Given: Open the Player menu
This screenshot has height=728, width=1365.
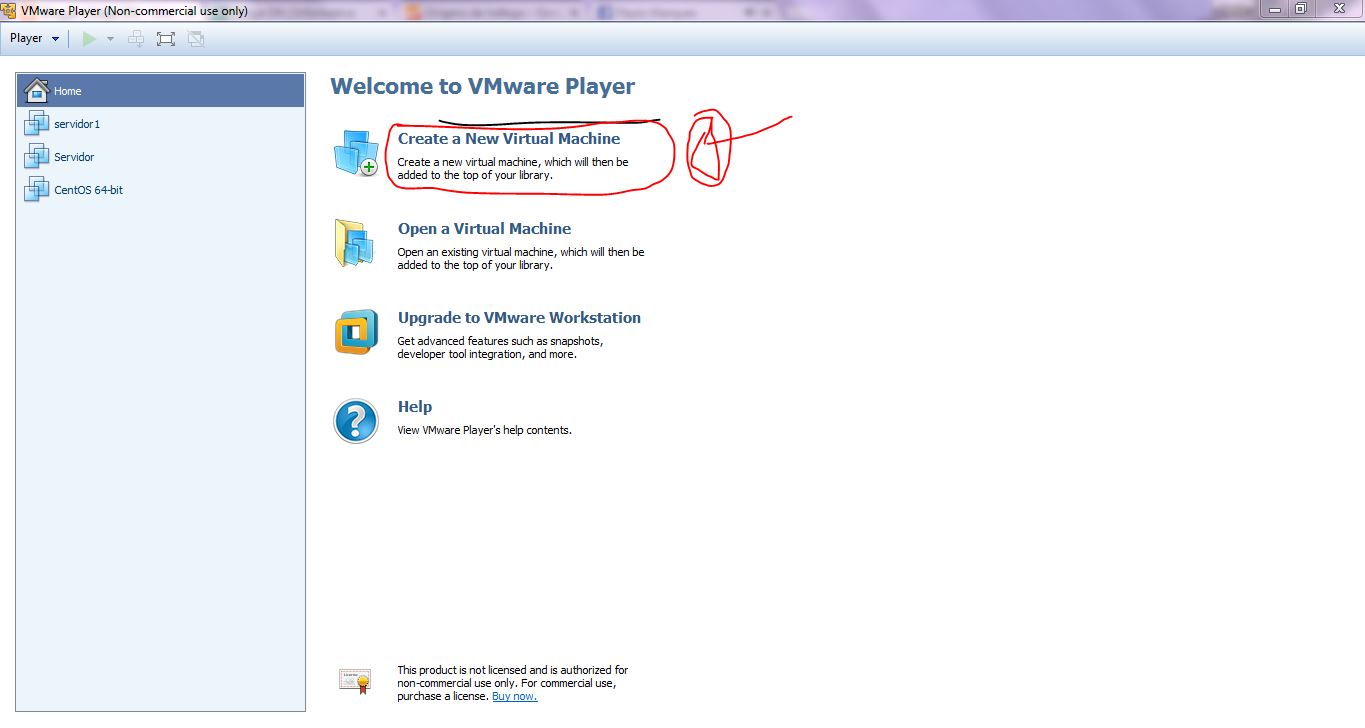Looking at the screenshot, I should [34, 38].
